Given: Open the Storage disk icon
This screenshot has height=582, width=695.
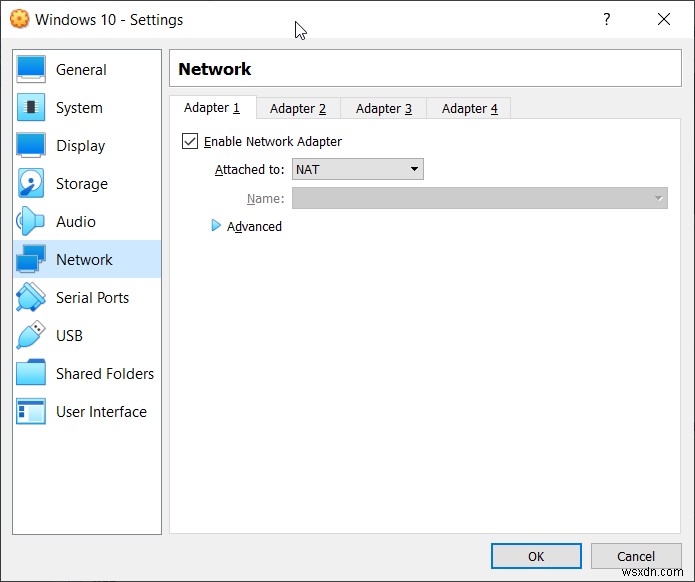Looking at the screenshot, I should pos(31,183).
